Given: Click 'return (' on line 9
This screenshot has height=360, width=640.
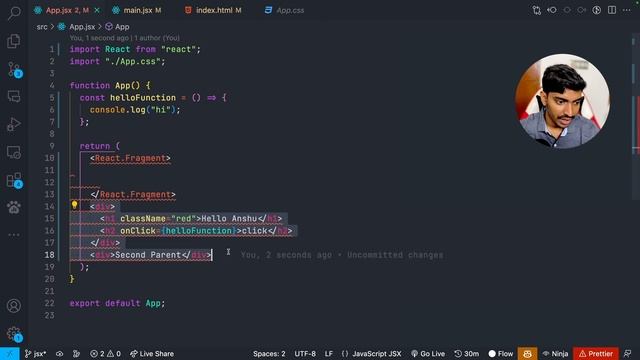Looking at the screenshot, I should click(x=100, y=146).
